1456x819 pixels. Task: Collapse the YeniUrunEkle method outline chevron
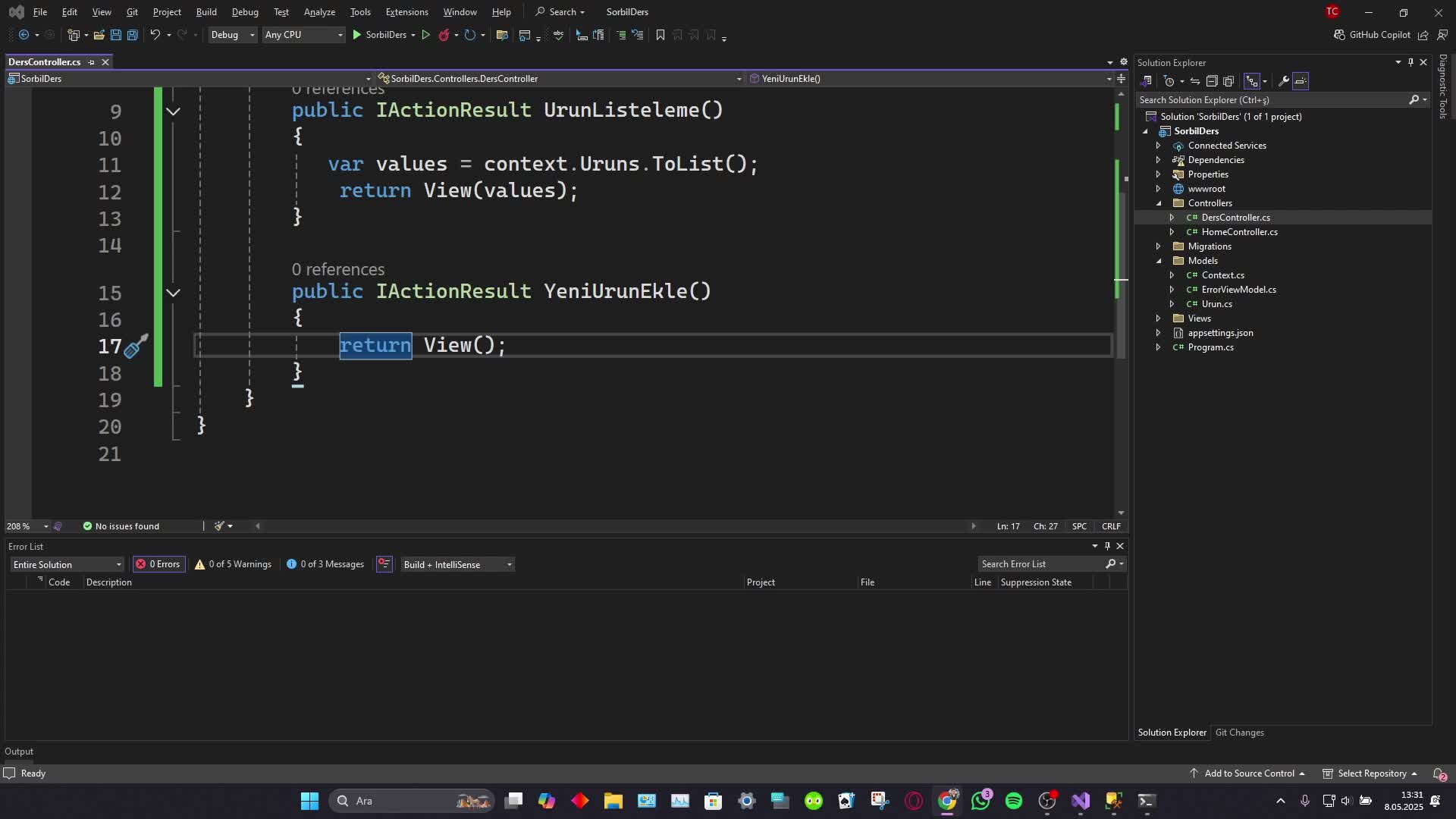tap(173, 293)
